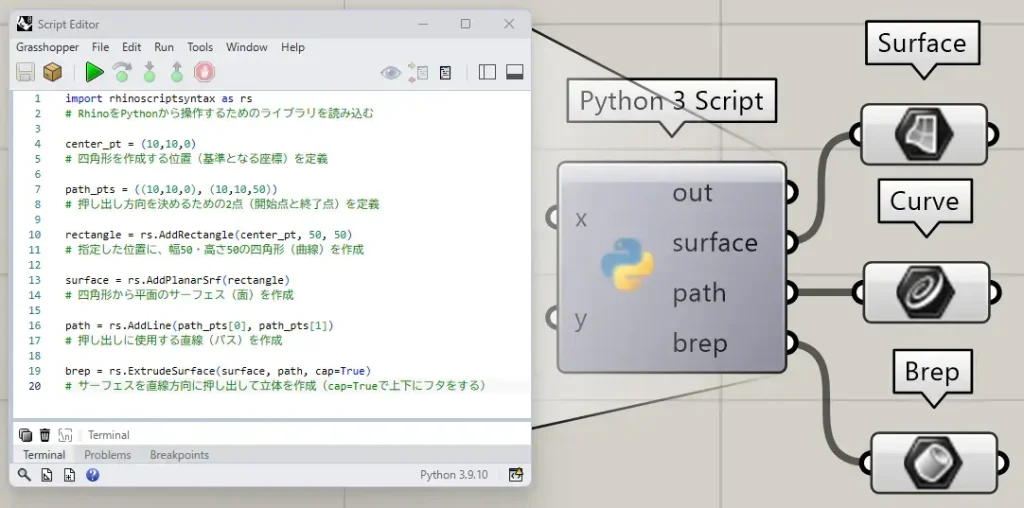Click the package box icon in toolbar
The width and height of the screenshot is (1024, 508).
click(x=53, y=72)
